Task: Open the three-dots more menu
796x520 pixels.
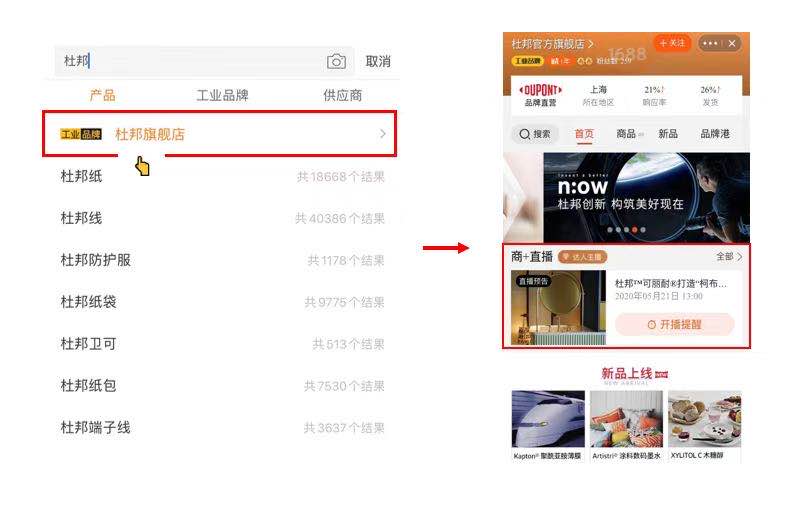Action: pyautogui.click(x=710, y=43)
